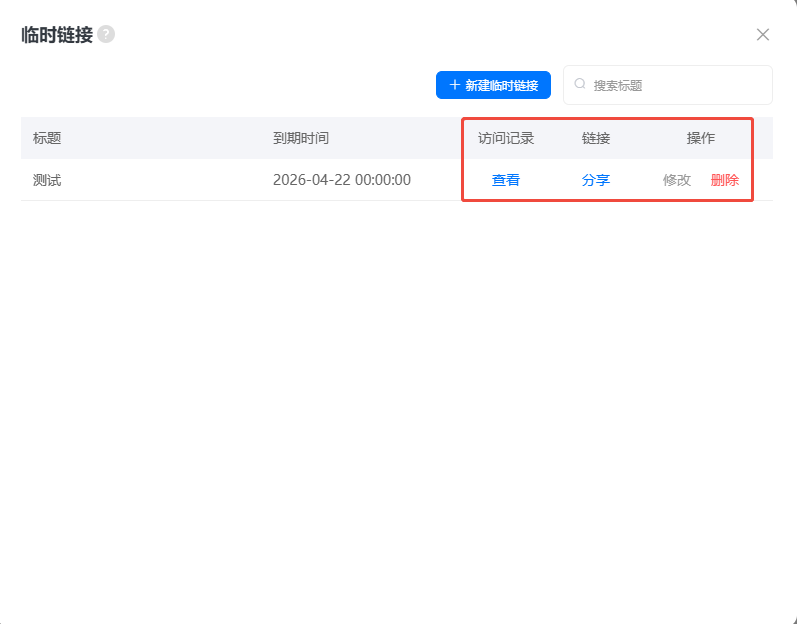This screenshot has height=624, width=797.
Task: Click the expiry date 2026-04-22 00:00:00
Action: pyautogui.click(x=342, y=180)
